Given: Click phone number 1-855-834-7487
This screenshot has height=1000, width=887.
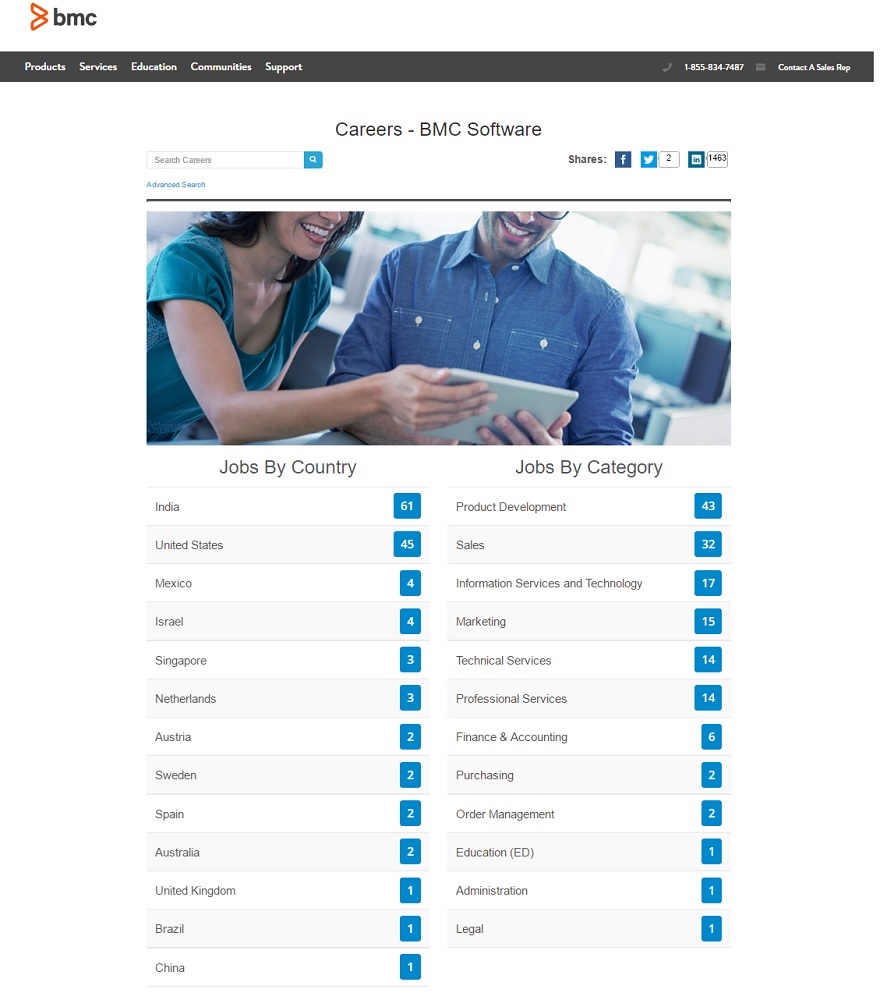Looking at the screenshot, I should coord(714,67).
